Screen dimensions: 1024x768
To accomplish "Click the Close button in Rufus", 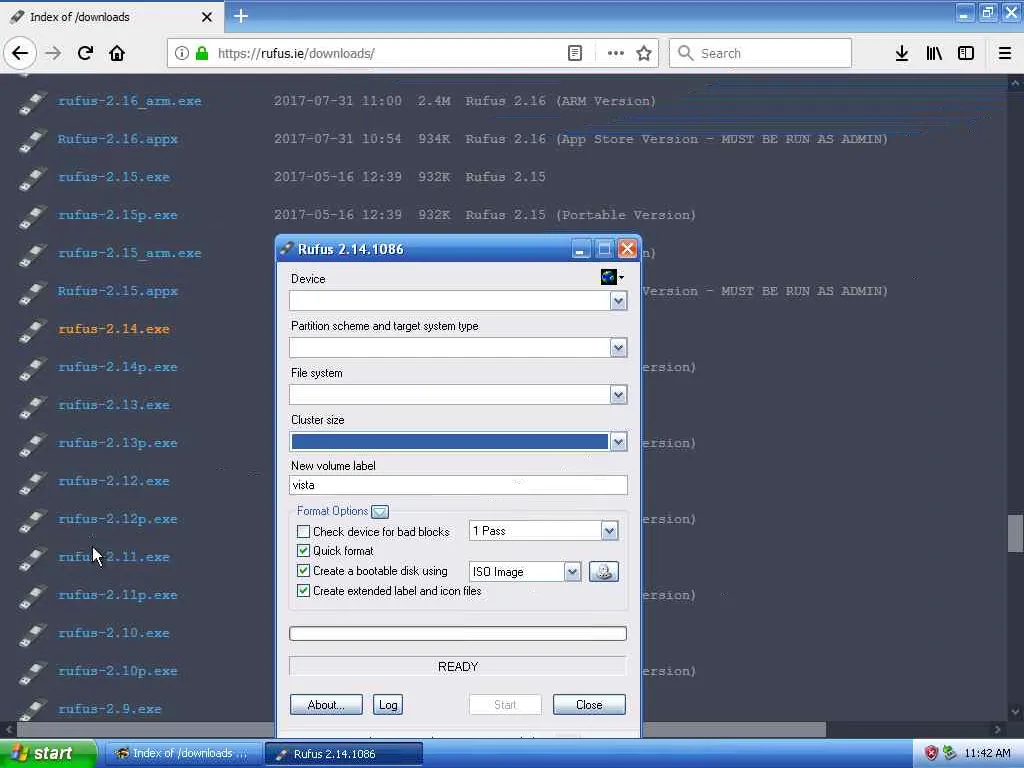I will (589, 705).
